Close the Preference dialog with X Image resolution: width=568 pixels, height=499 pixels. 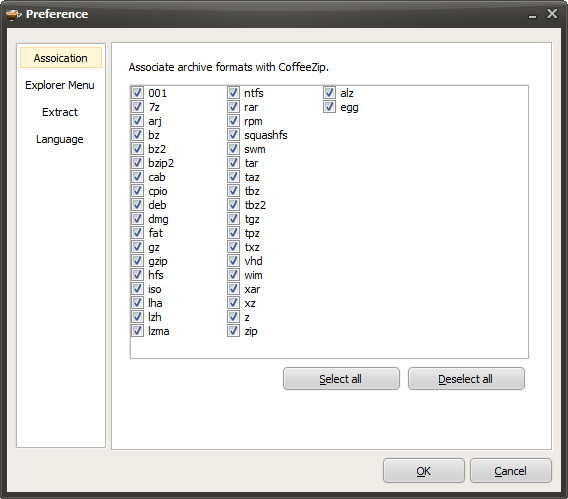click(x=552, y=14)
